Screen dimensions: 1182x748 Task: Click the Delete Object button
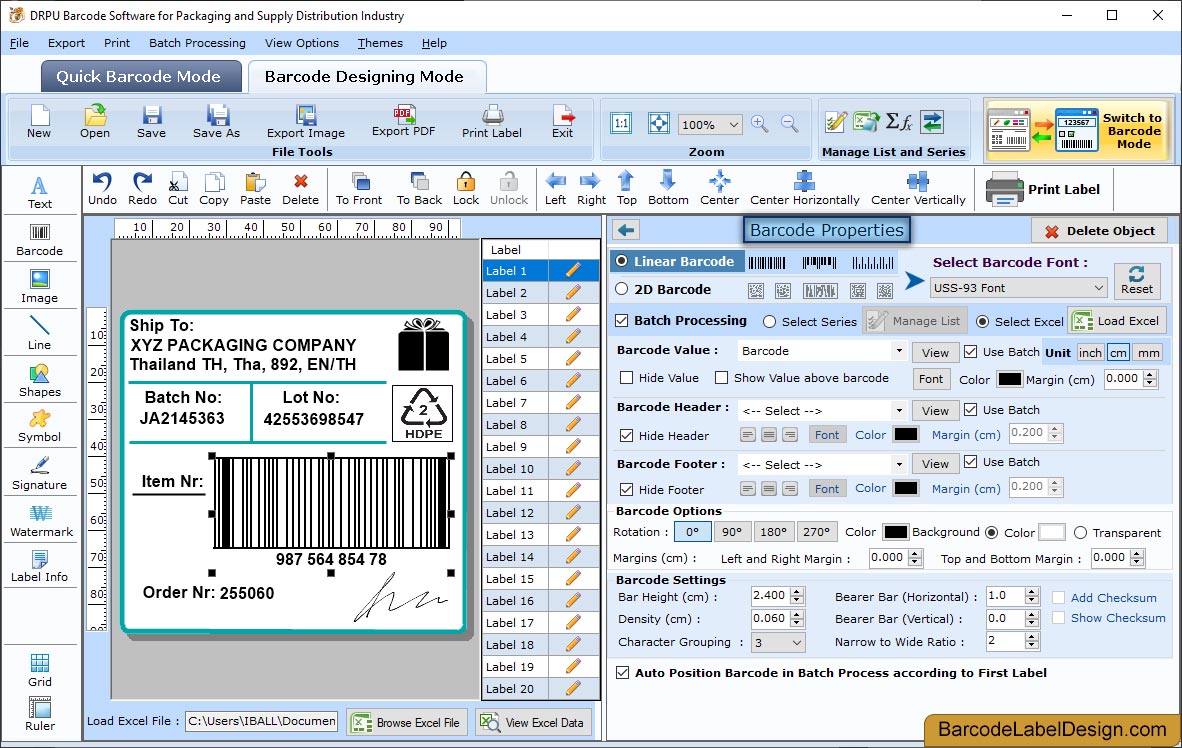click(1099, 231)
